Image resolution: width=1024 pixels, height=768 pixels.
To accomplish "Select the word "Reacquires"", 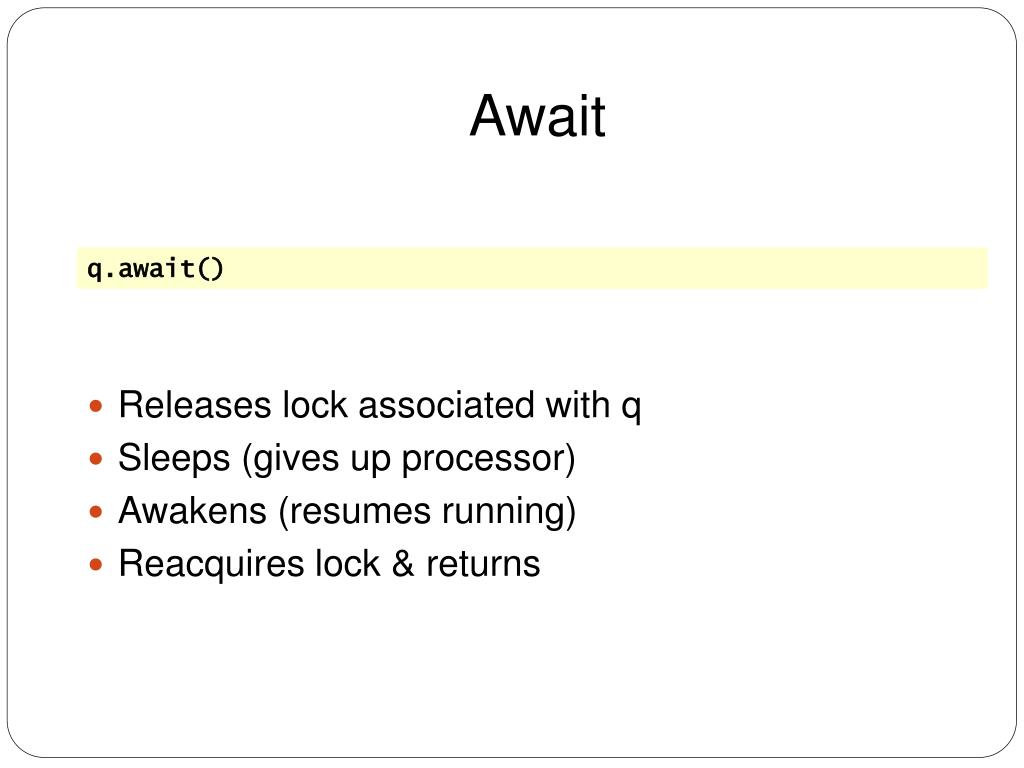I will pyautogui.click(x=211, y=564).
